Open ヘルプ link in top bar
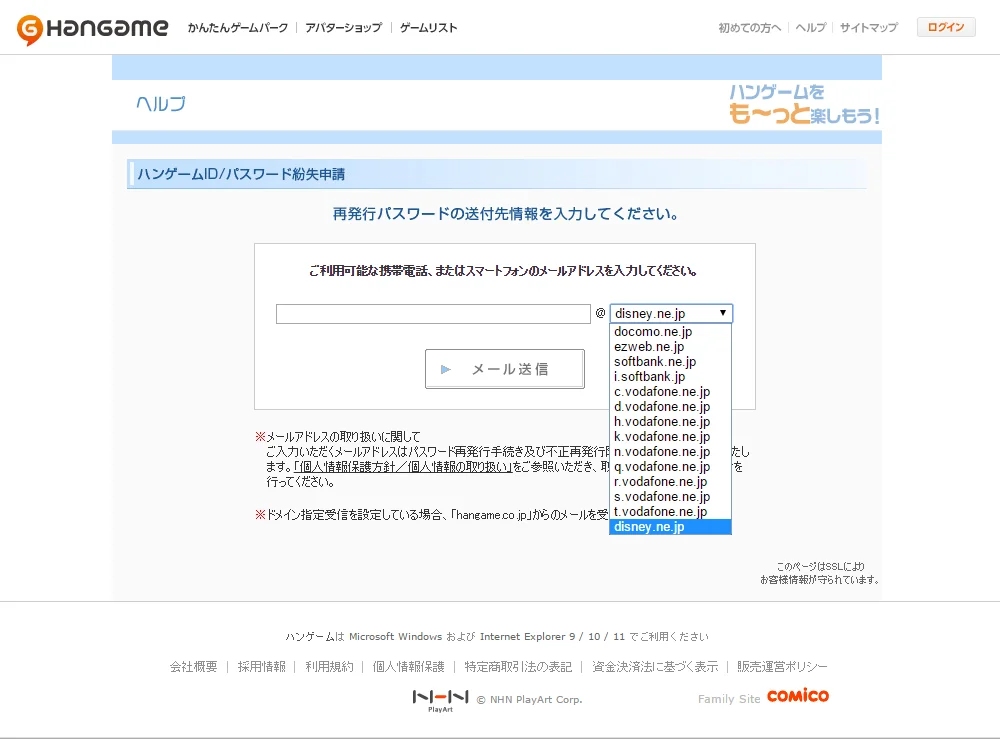The height and width of the screenshot is (739, 1000). [x=811, y=27]
